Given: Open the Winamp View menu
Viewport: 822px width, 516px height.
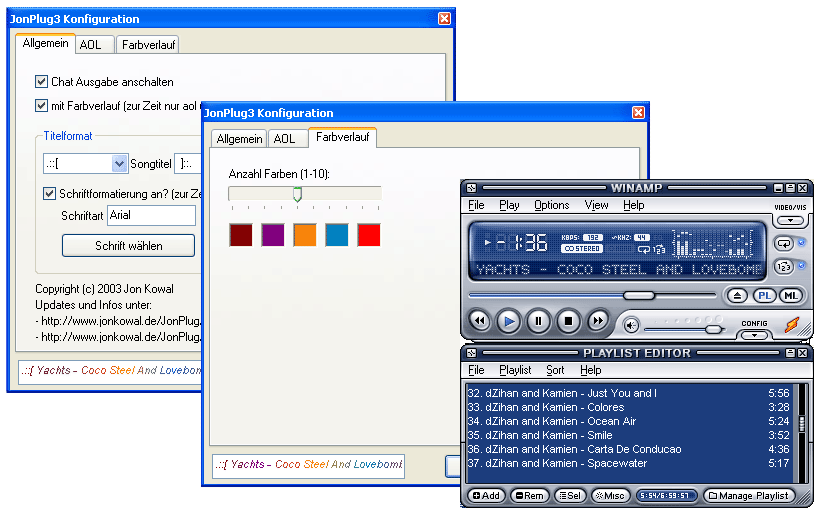Looking at the screenshot, I should coord(597,205).
